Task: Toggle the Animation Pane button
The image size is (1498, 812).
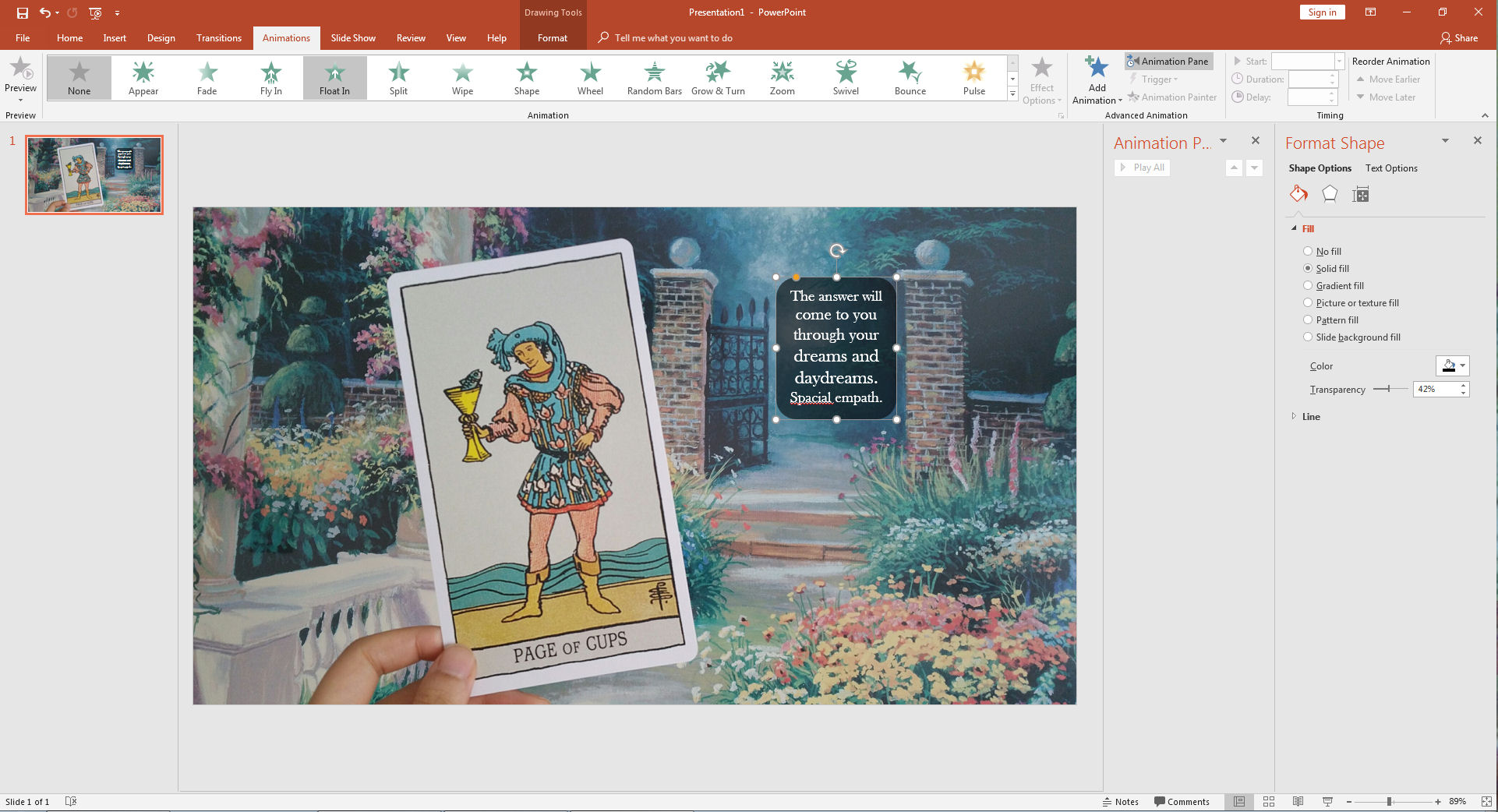Action: 1168,61
